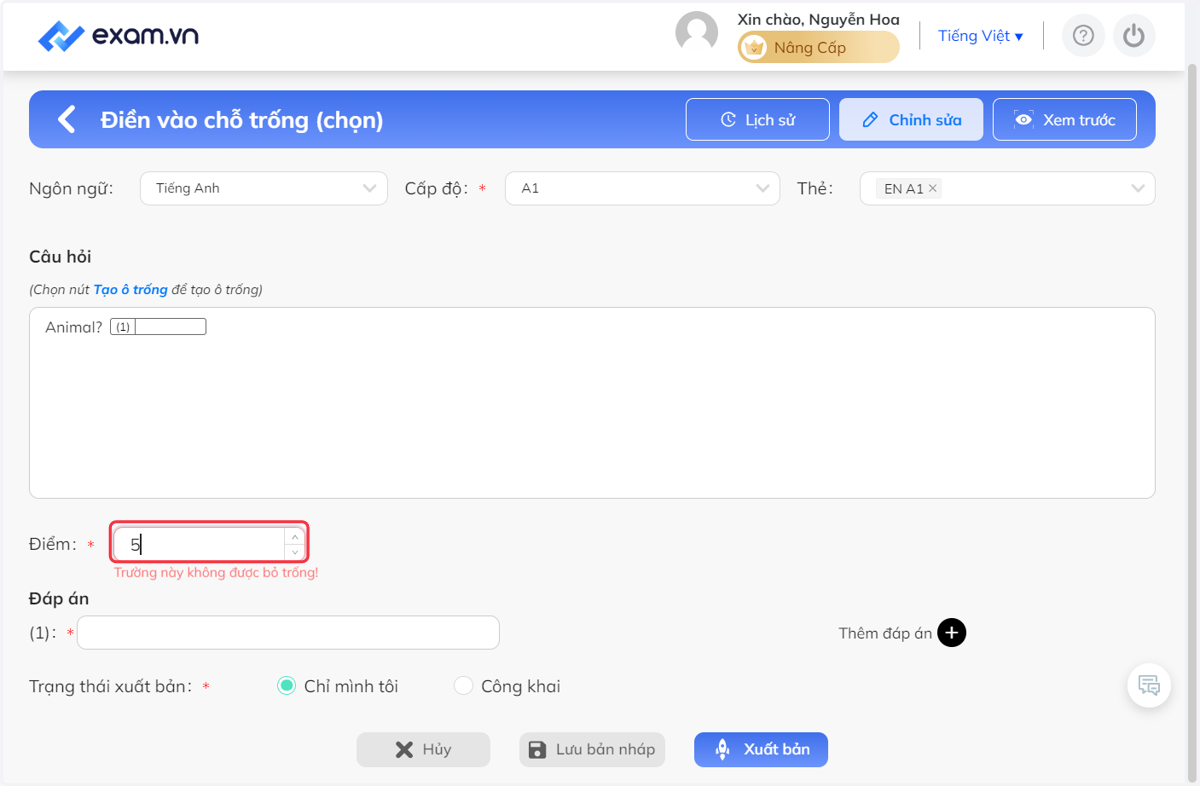The height and width of the screenshot is (786, 1200).
Task: Decrease Điểm with the down stepper arrow
Action: pos(294,552)
